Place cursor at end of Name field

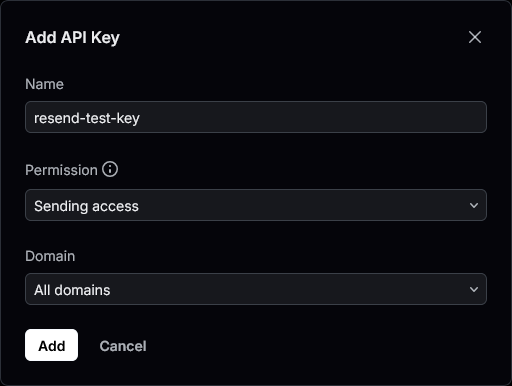pyautogui.click(x=300, y=117)
